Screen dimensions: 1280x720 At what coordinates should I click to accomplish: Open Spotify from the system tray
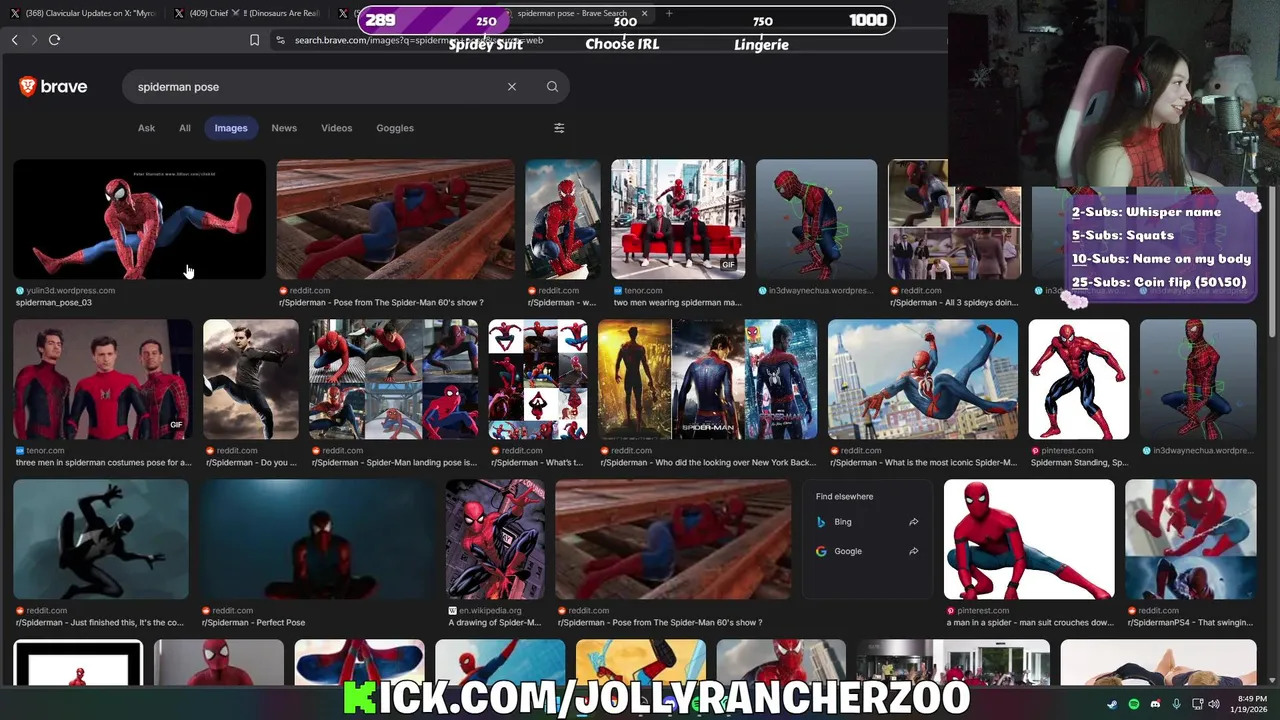click(1134, 704)
